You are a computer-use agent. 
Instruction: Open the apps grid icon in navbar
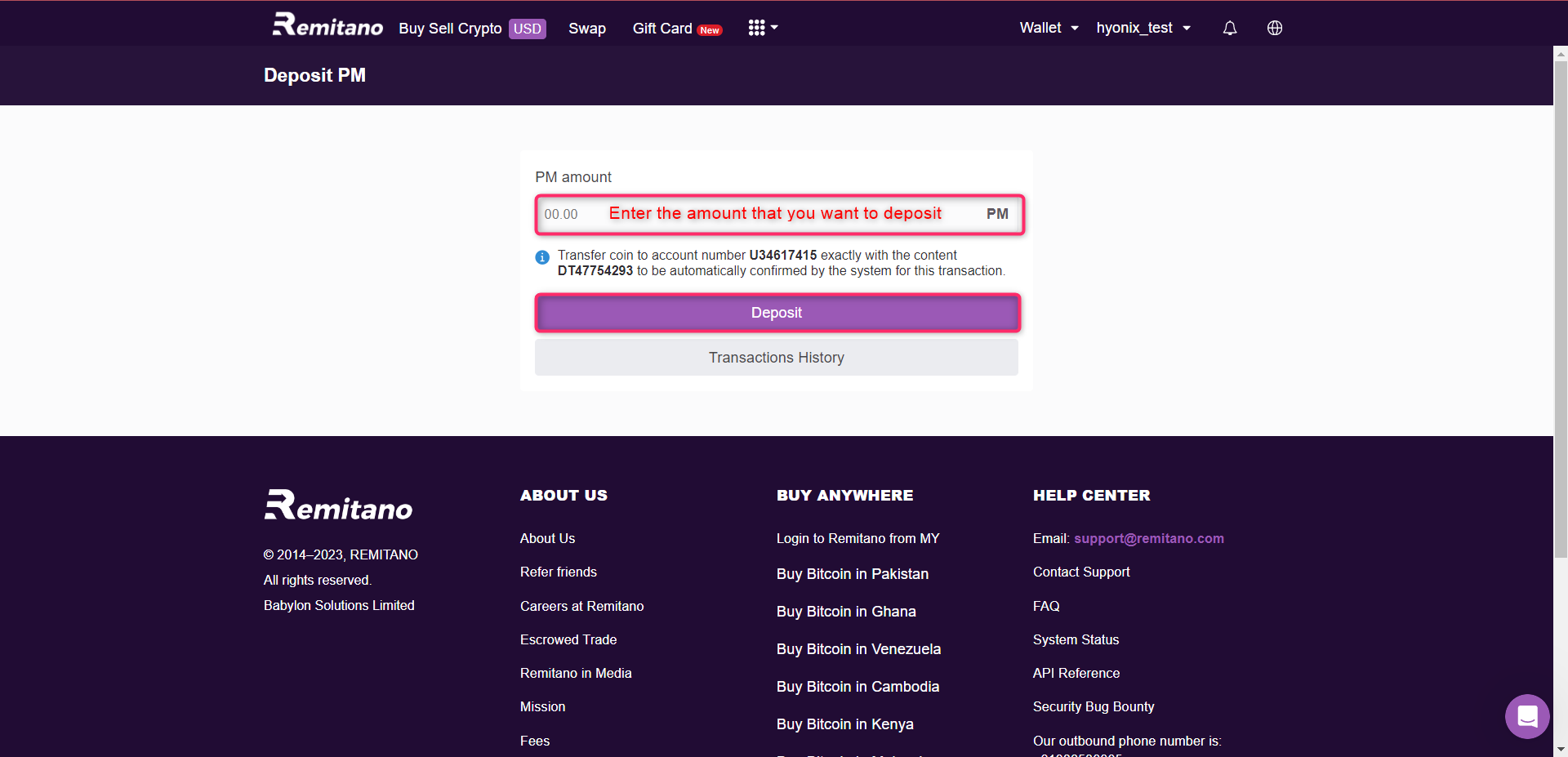point(755,27)
